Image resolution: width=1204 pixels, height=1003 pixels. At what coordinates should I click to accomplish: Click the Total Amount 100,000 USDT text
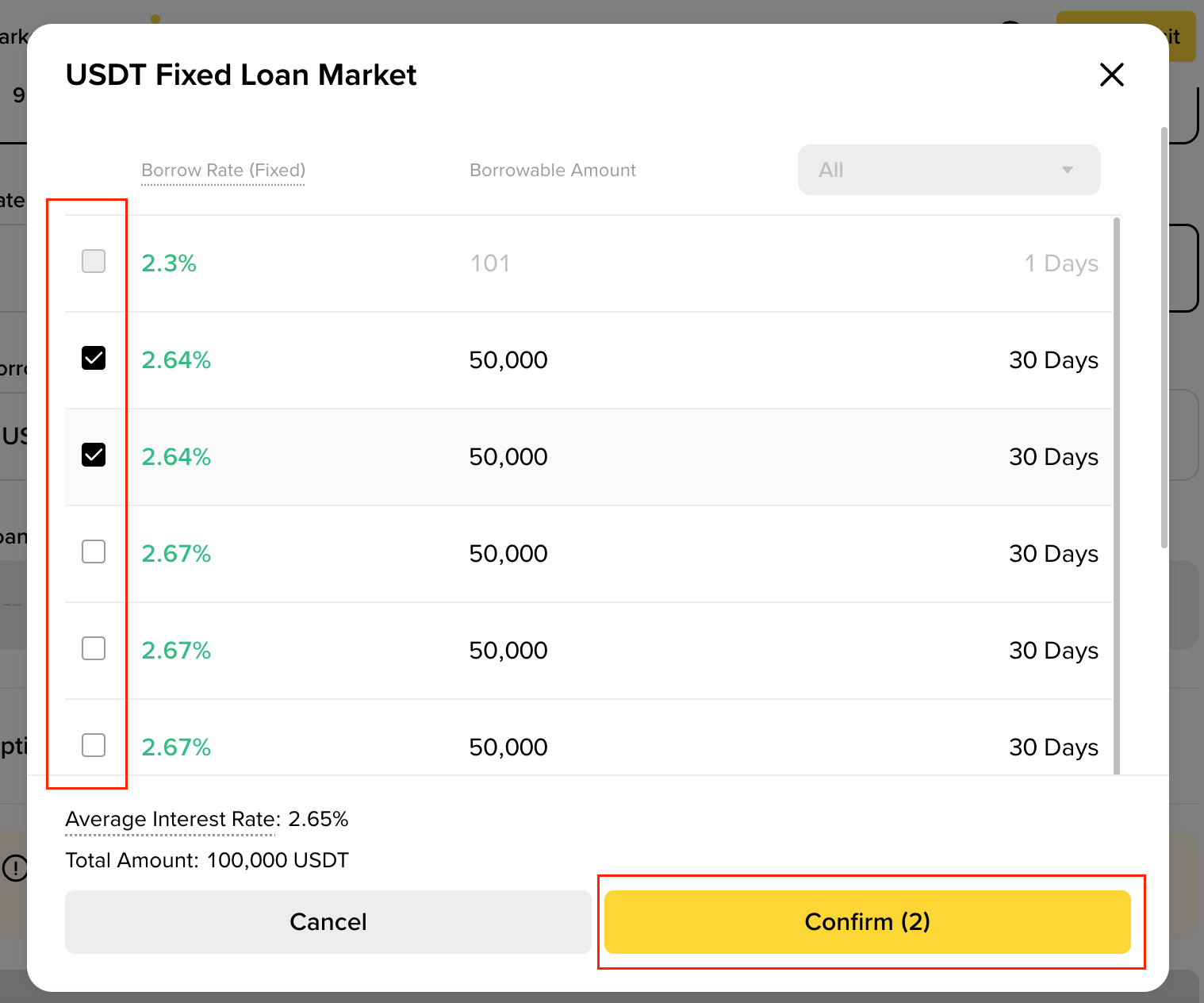(206, 860)
